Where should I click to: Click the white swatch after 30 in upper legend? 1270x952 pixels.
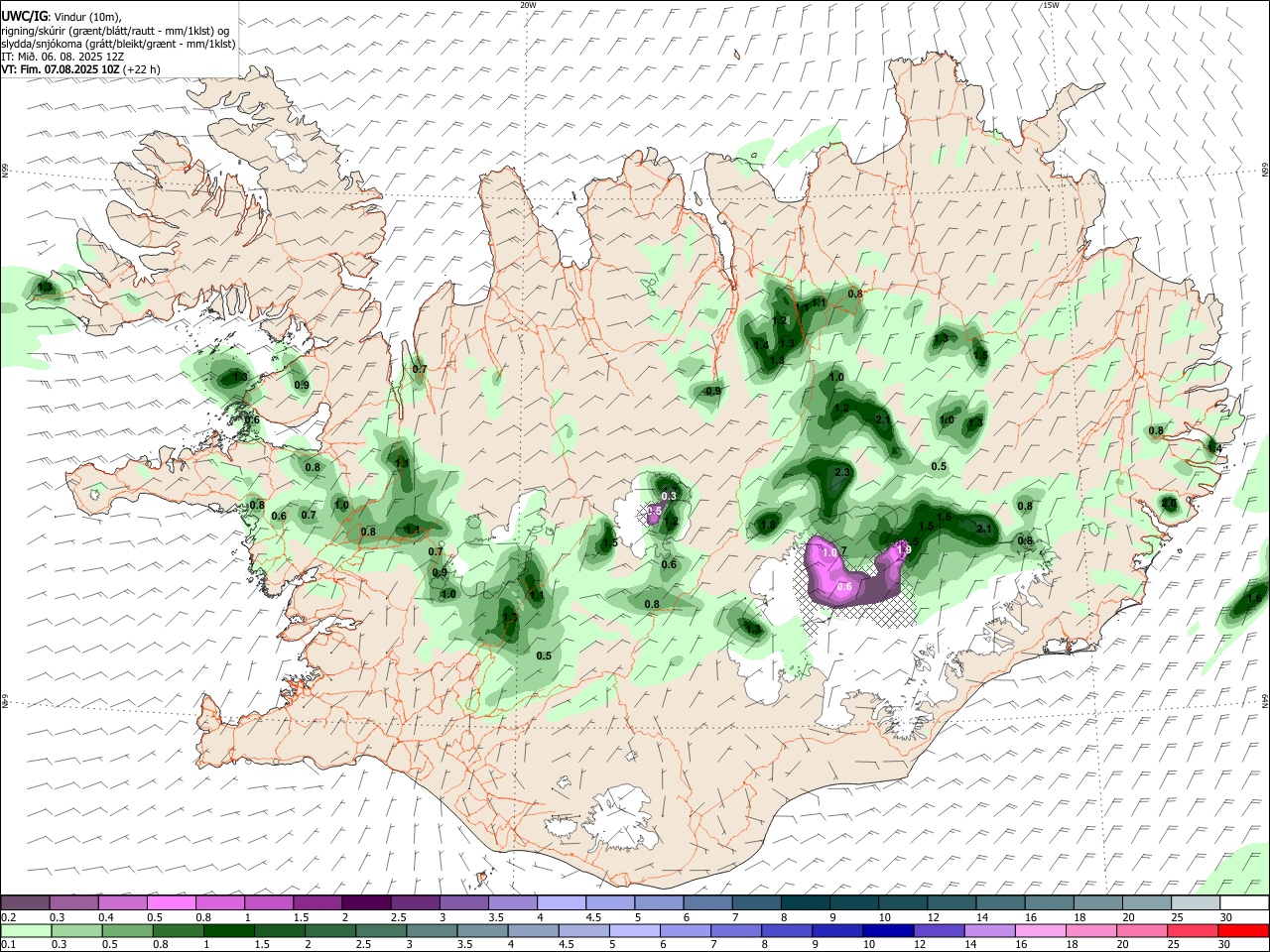1244,903
